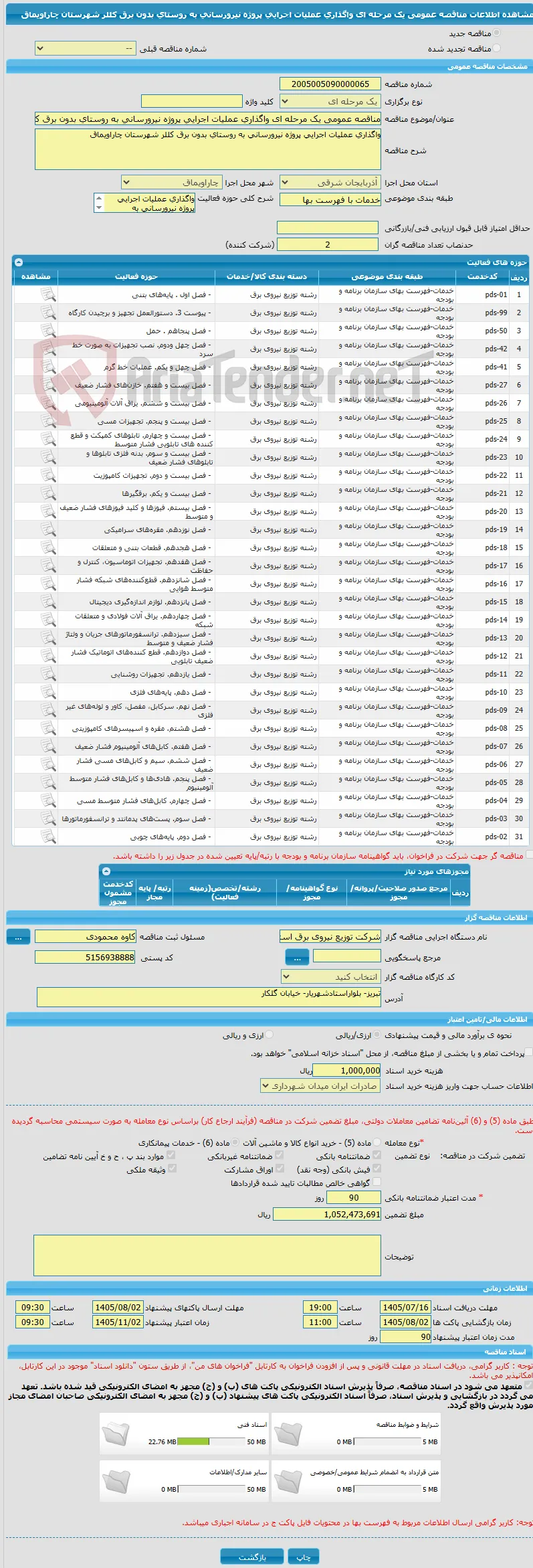Click the کلید واژه input field

[x=192, y=101]
